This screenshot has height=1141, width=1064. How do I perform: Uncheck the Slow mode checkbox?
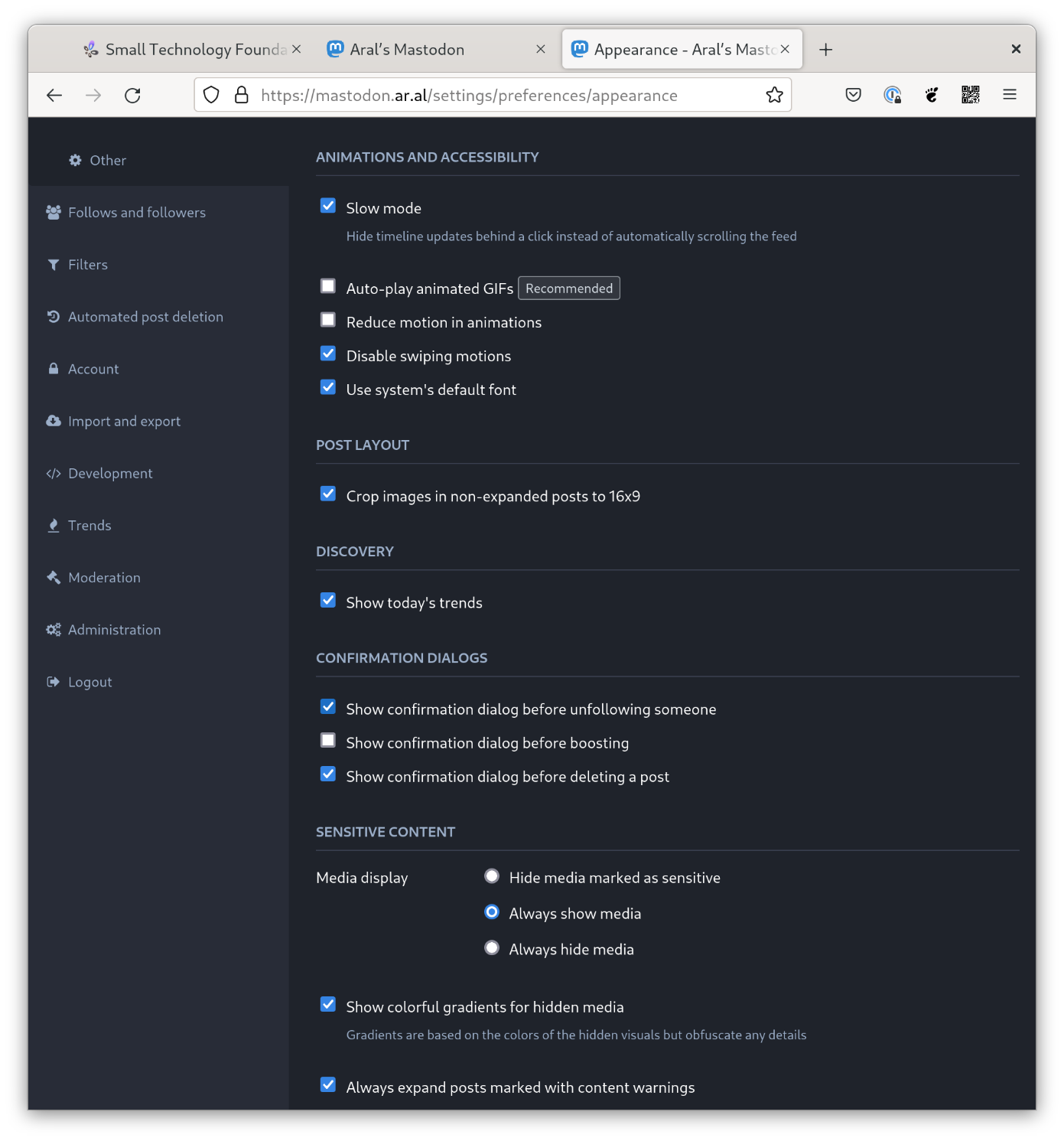coord(328,206)
